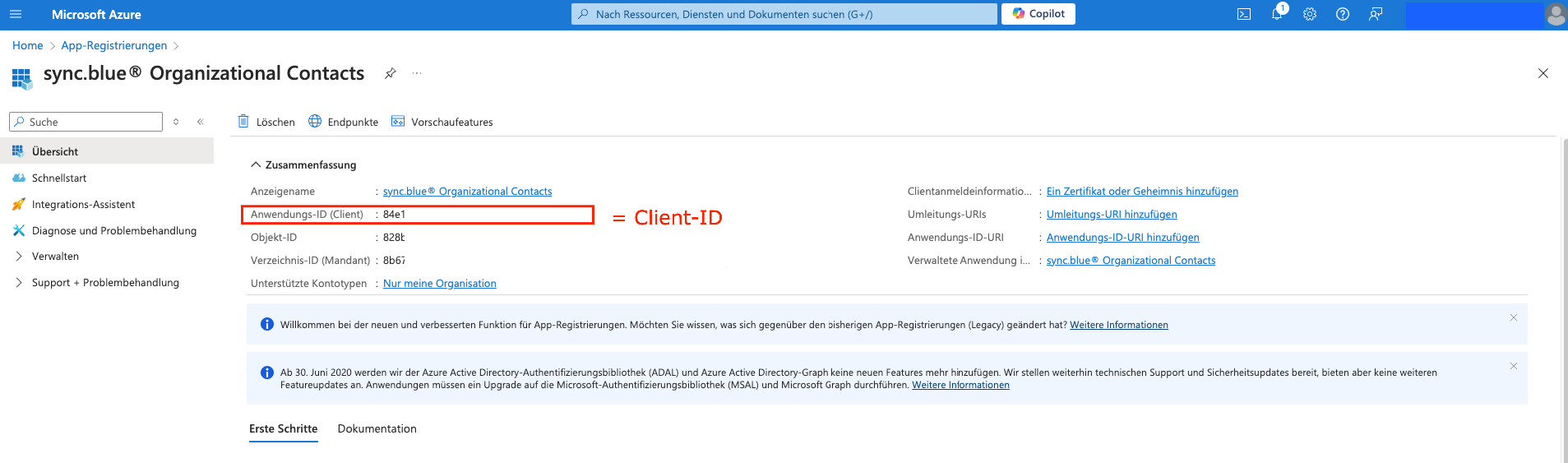Open Cloud Shell from the top bar
Viewport: 1568px width, 463px height.
point(1244,14)
